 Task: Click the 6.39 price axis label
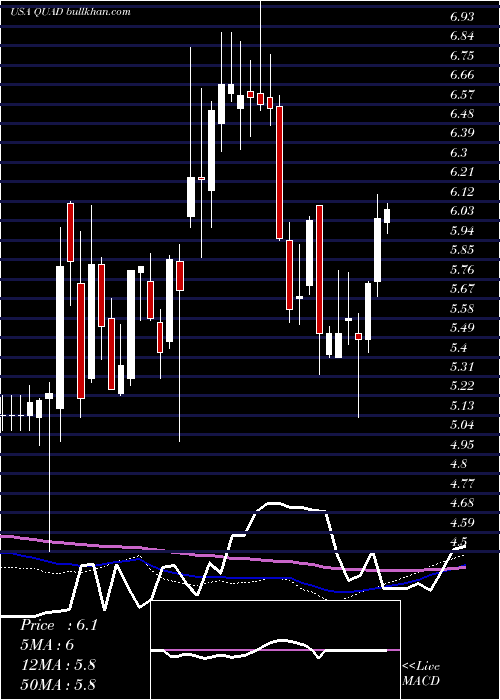(x=462, y=133)
